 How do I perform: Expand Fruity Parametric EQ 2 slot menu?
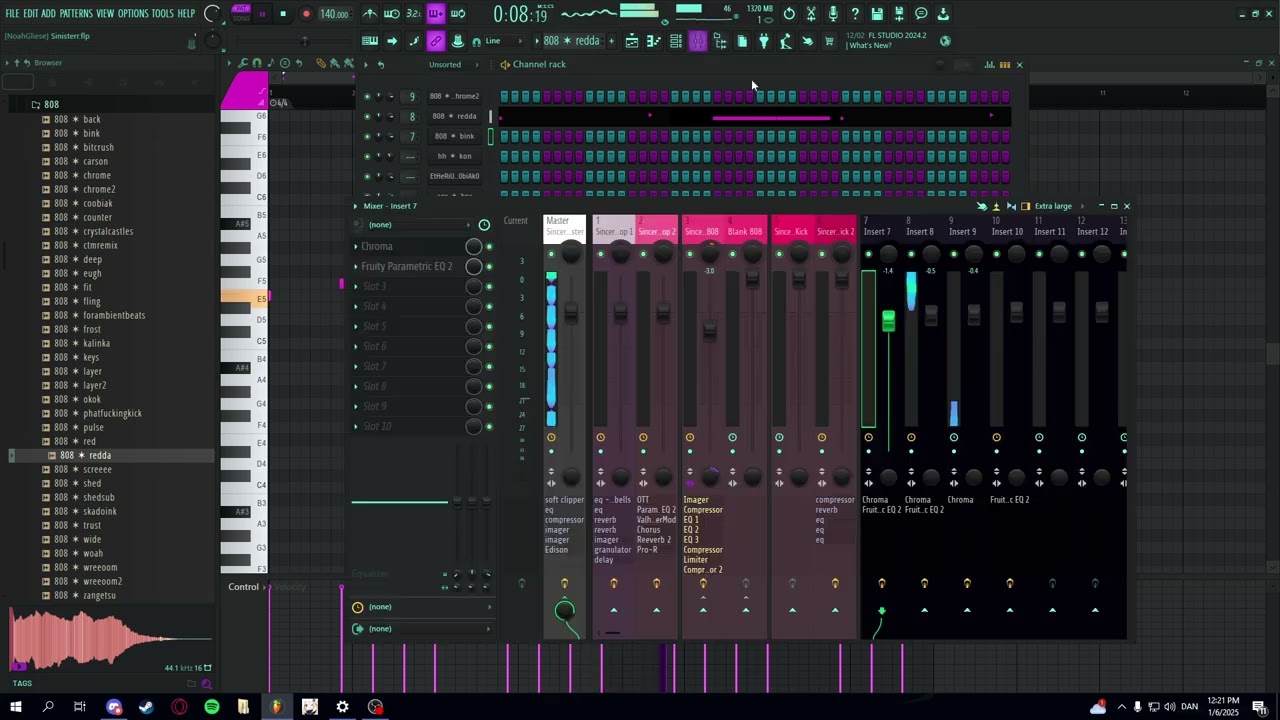[x=356, y=267]
